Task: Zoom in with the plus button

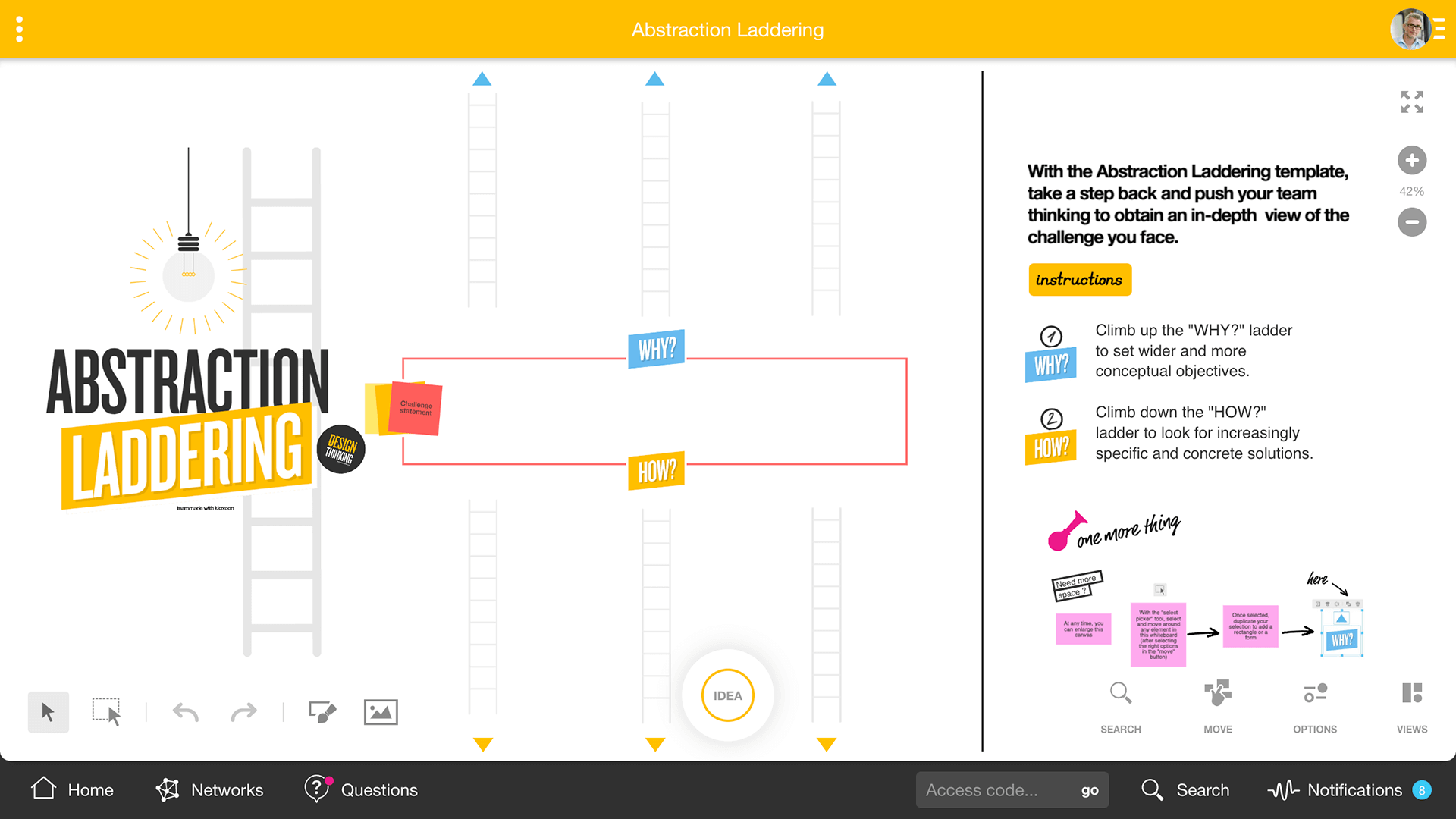Action: tap(1411, 160)
